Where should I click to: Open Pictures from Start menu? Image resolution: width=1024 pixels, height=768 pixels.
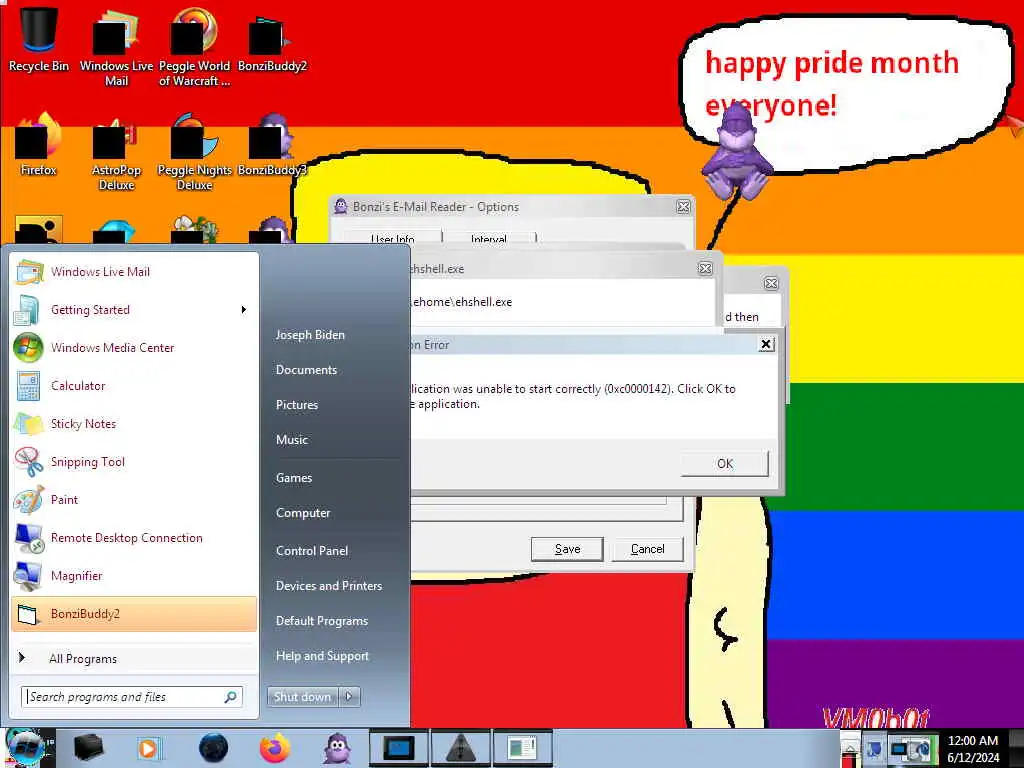click(x=297, y=405)
